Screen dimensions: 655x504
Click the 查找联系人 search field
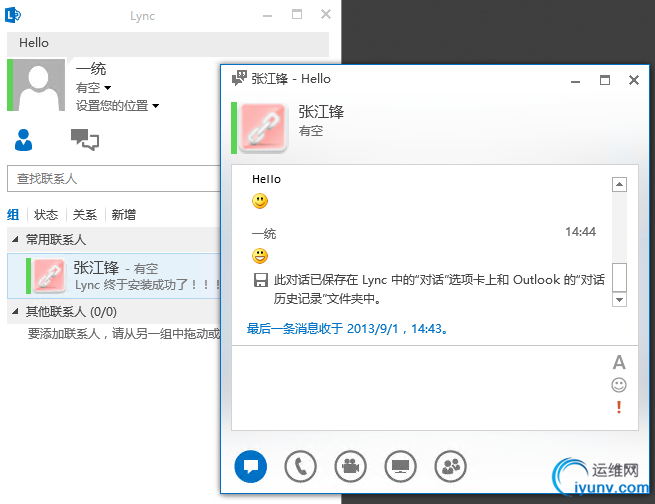click(114, 179)
